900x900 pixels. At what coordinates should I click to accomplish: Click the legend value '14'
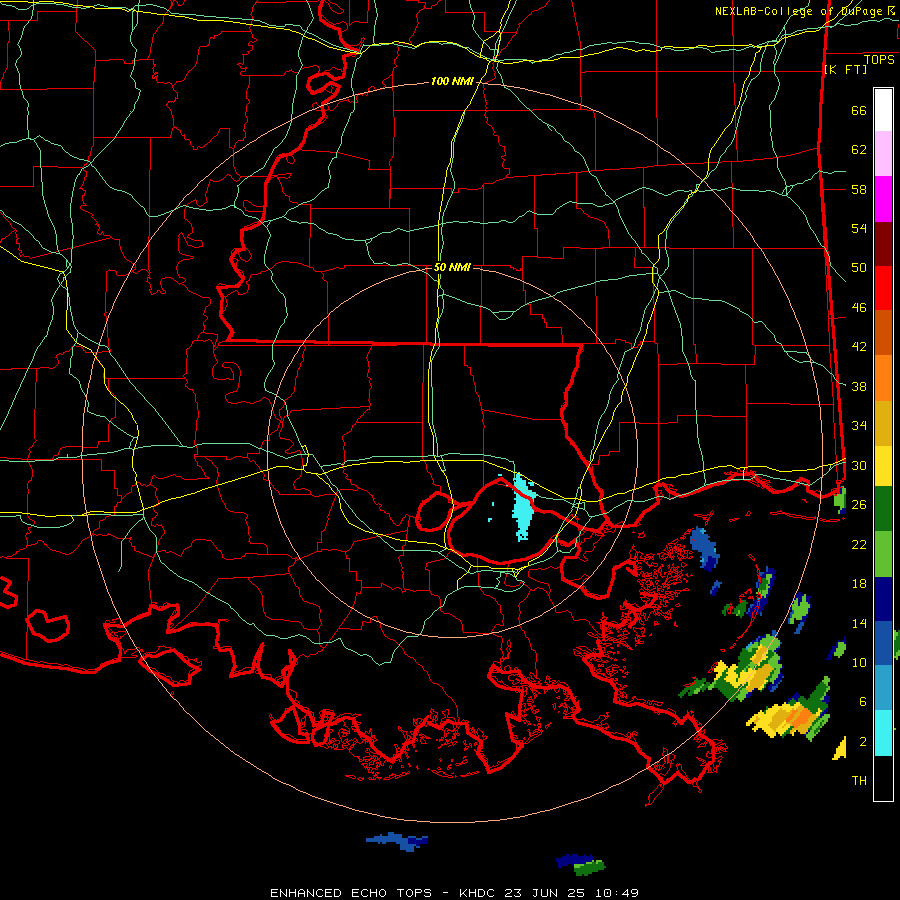click(x=859, y=623)
